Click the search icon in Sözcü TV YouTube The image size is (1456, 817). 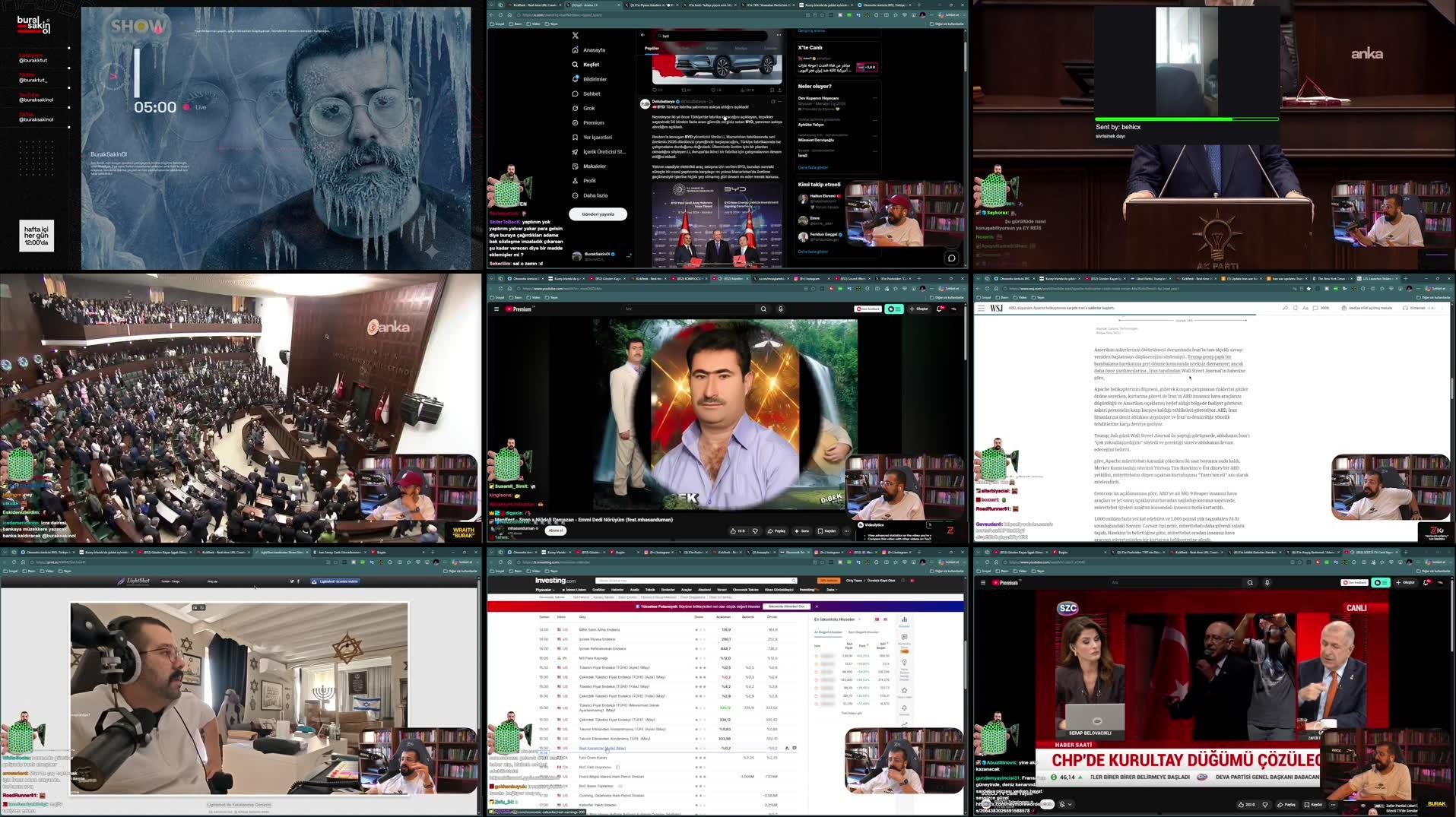click(1250, 583)
